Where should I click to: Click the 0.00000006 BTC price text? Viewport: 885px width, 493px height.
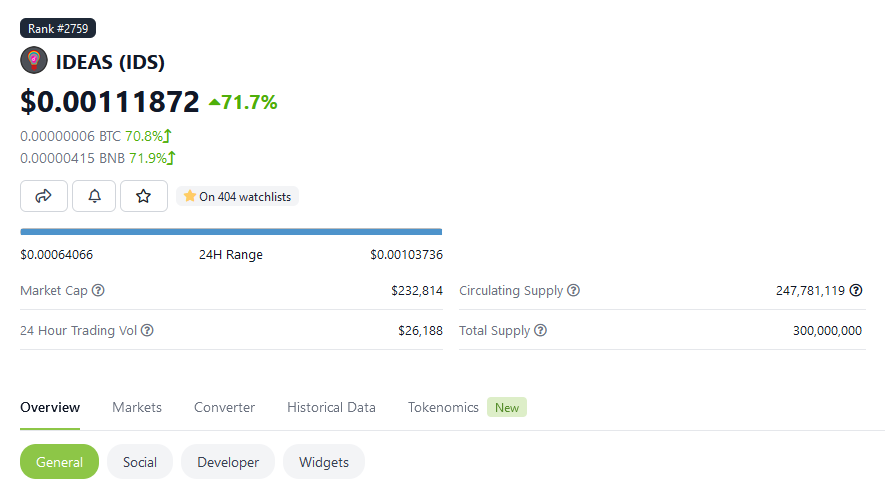(71, 136)
